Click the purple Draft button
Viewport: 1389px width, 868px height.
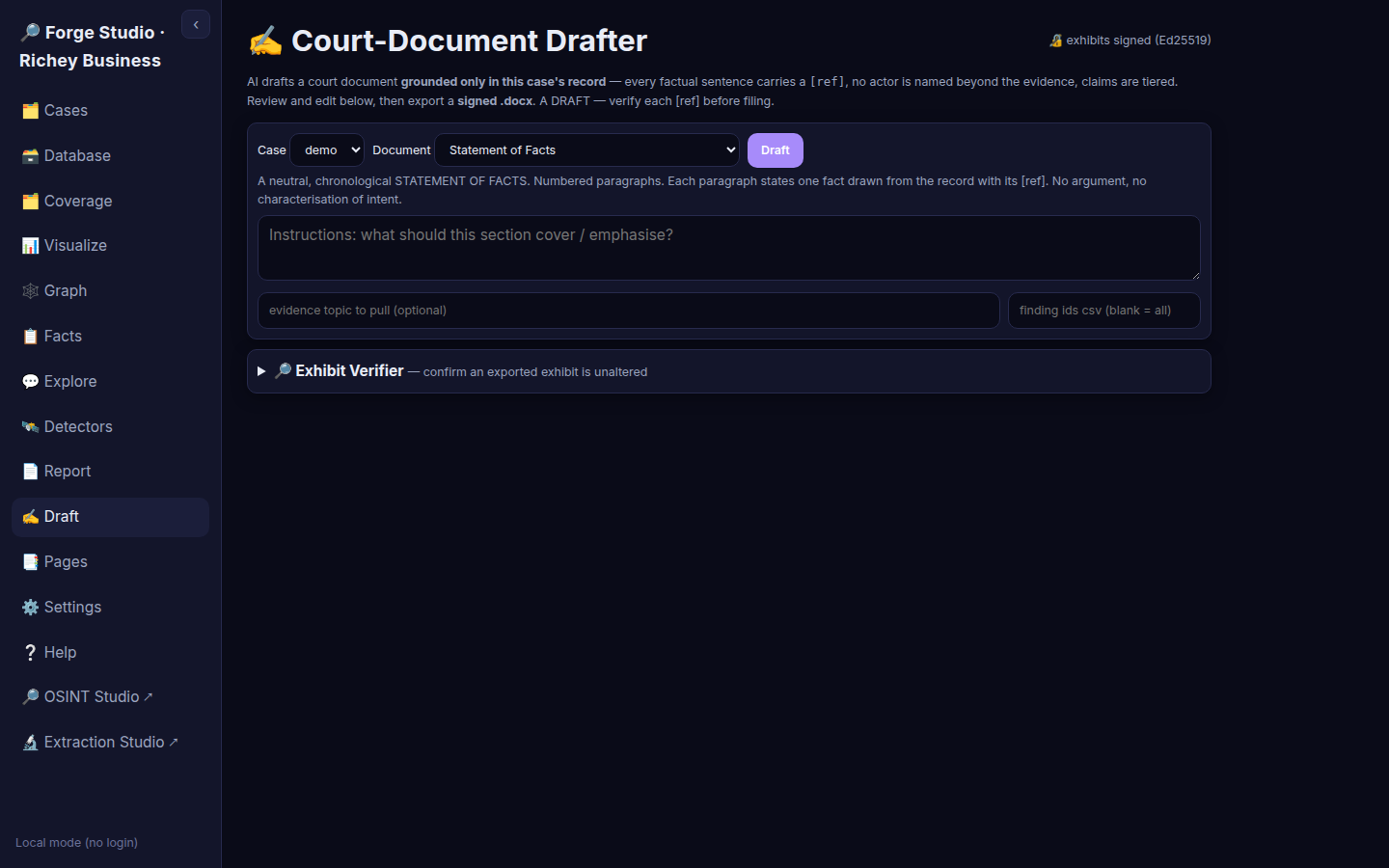(x=776, y=150)
